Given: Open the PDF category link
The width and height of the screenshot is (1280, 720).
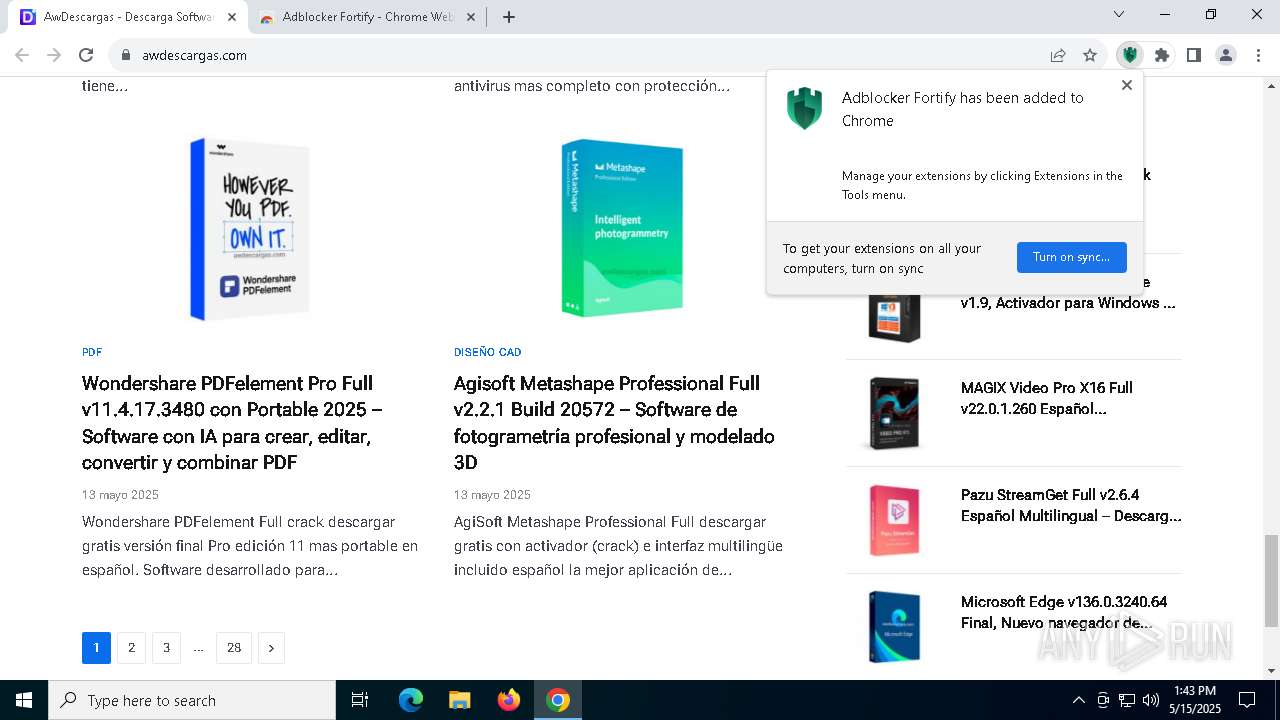Looking at the screenshot, I should pyautogui.click(x=92, y=352).
